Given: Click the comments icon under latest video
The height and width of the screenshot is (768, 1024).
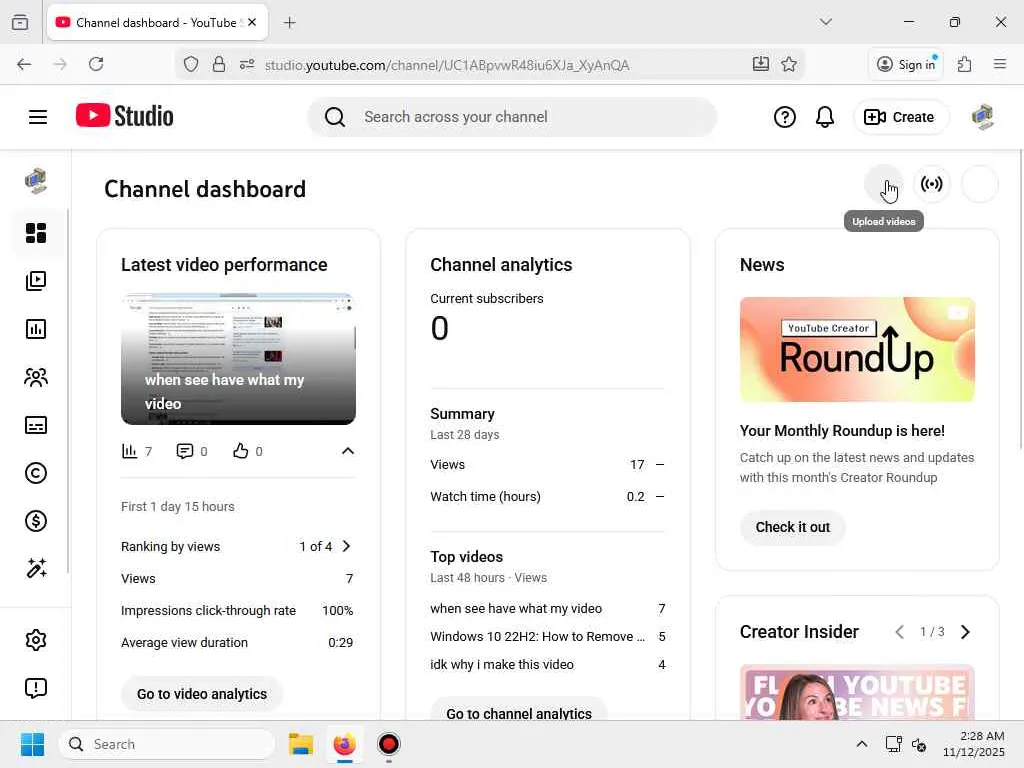Looking at the screenshot, I should pos(185,451).
